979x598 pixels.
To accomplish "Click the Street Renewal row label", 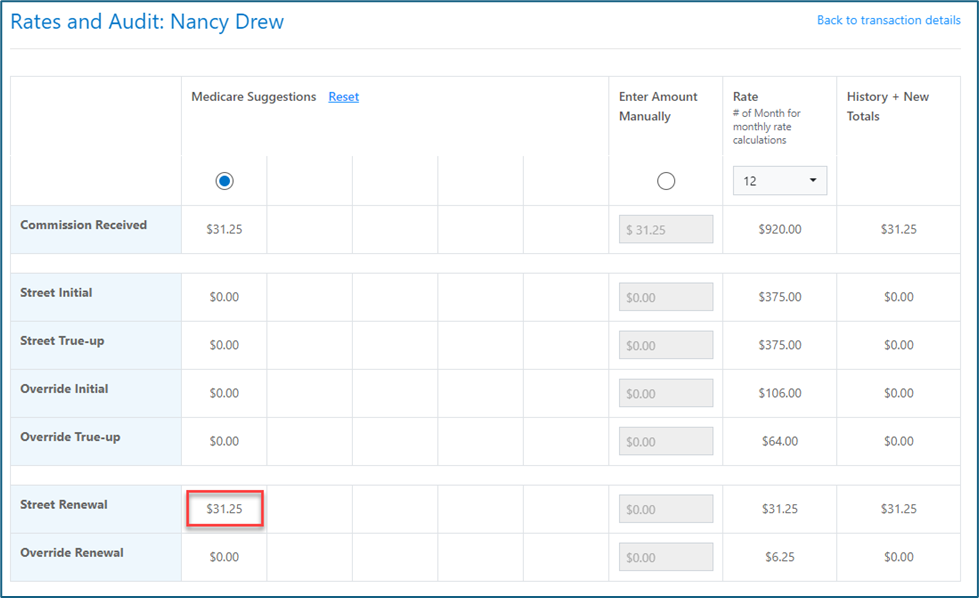I will point(64,505).
